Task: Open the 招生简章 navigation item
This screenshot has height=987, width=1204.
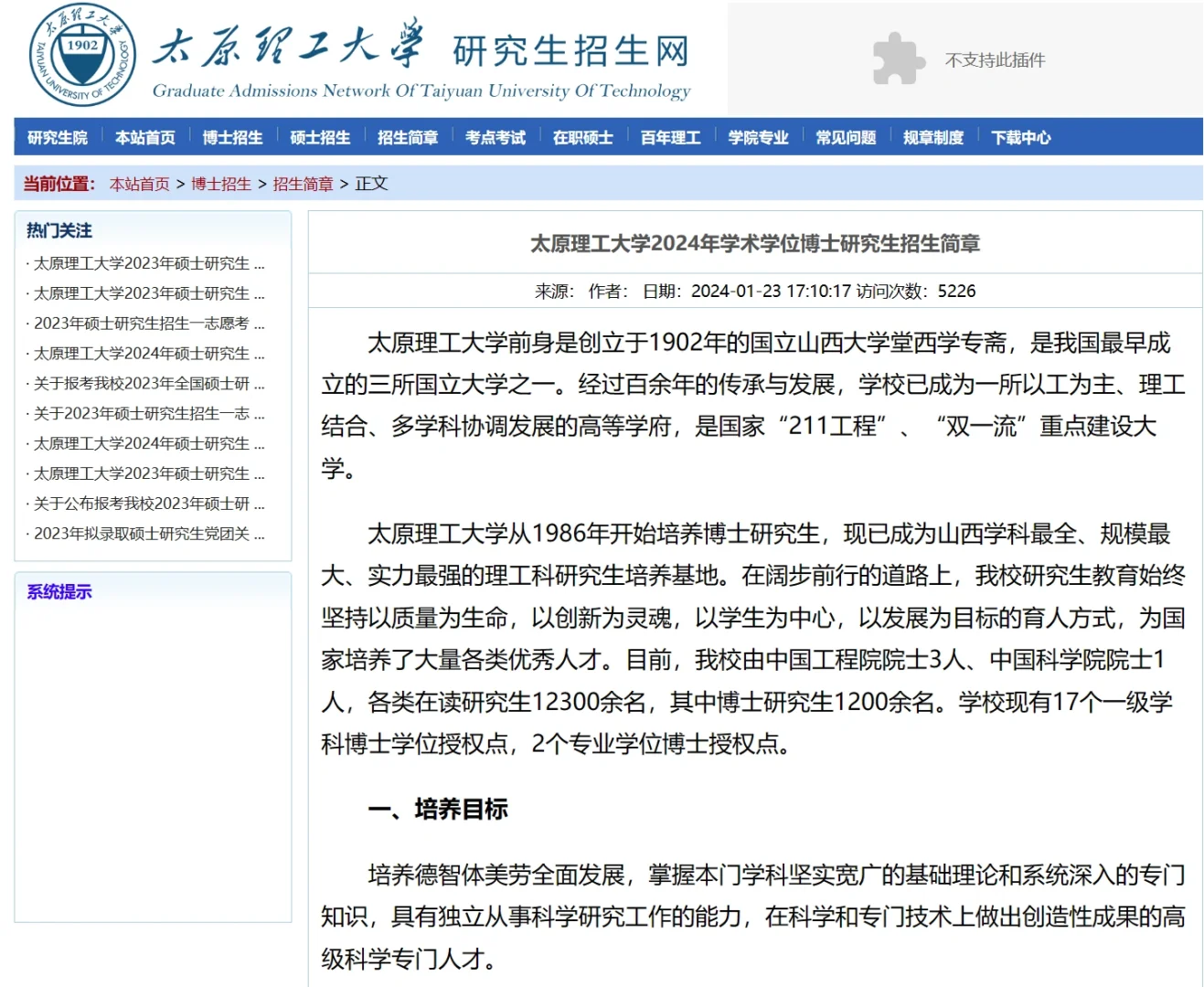Action: 408,137
